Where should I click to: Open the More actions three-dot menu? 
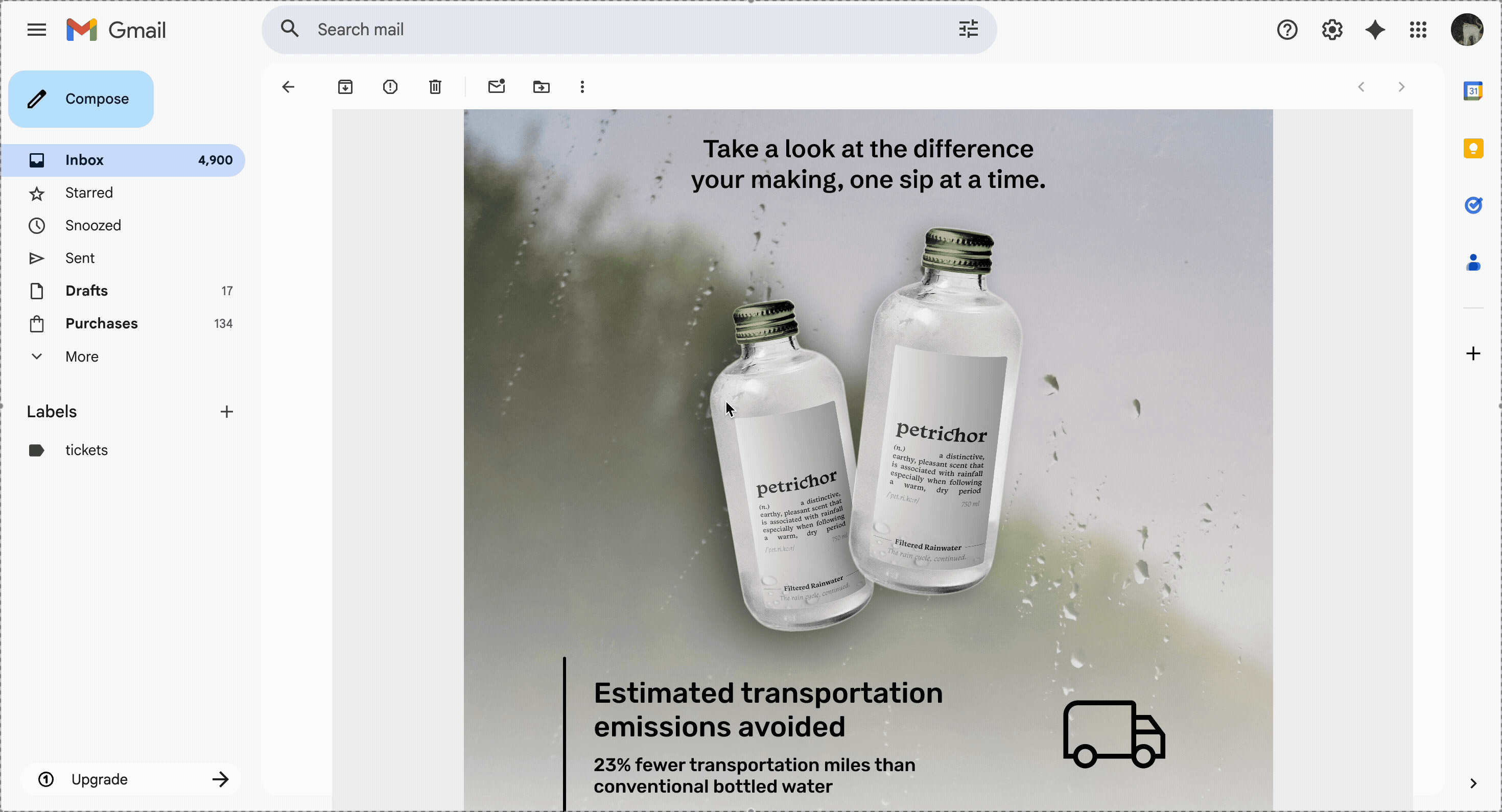582,87
